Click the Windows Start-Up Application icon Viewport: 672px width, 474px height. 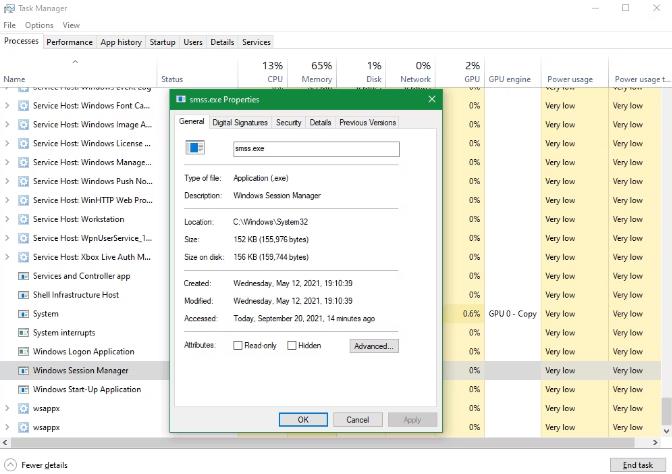coord(23,389)
